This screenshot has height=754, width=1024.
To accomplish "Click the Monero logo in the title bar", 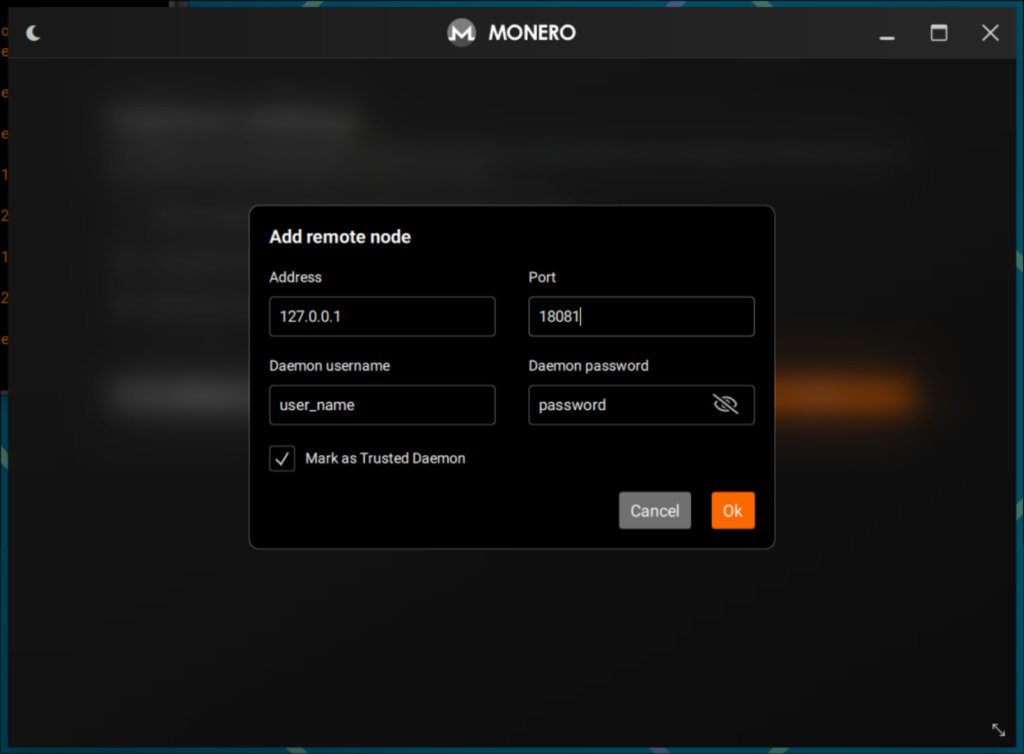I will click(461, 32).
